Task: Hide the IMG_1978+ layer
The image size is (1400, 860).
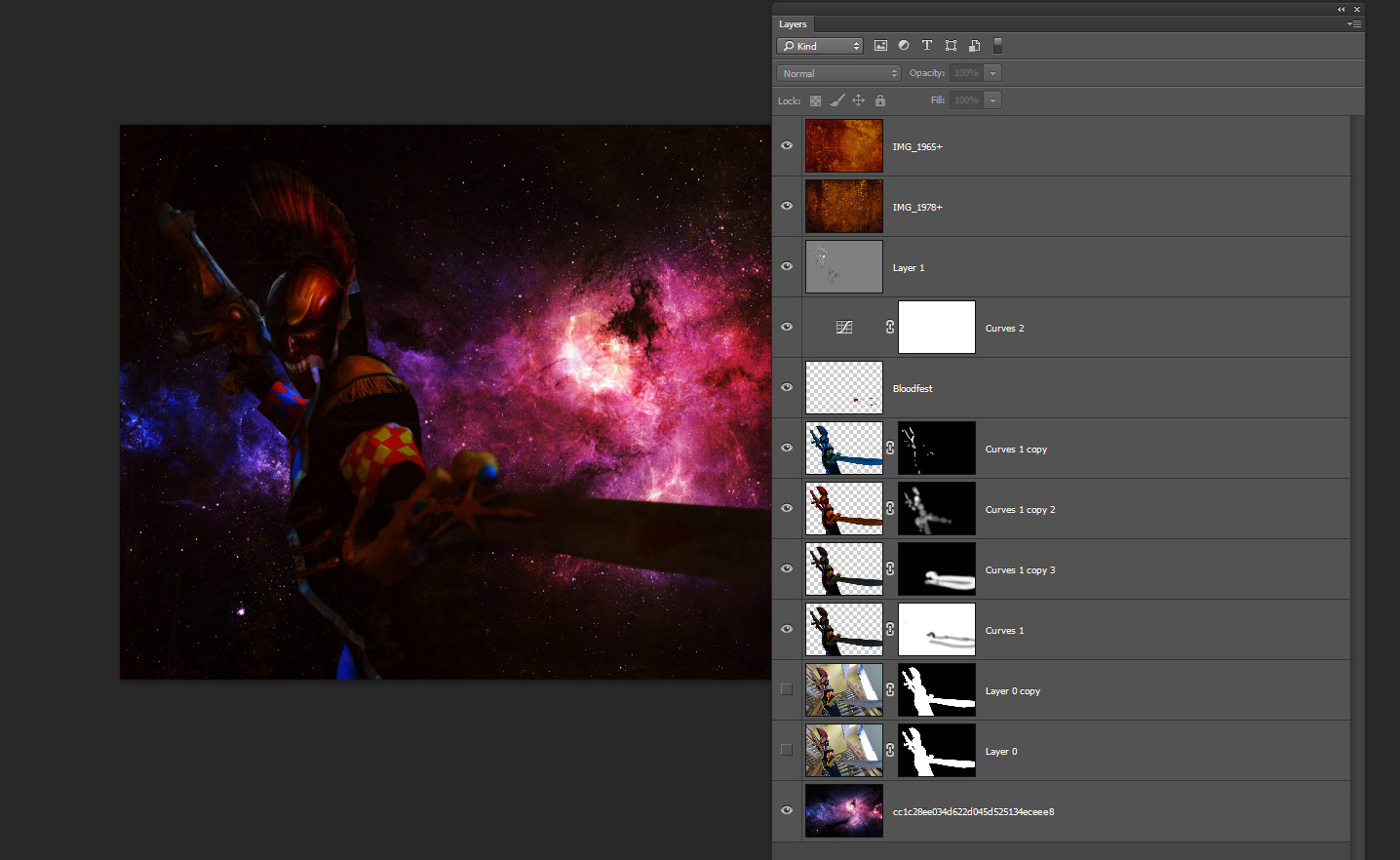Action: click(787, 207)
